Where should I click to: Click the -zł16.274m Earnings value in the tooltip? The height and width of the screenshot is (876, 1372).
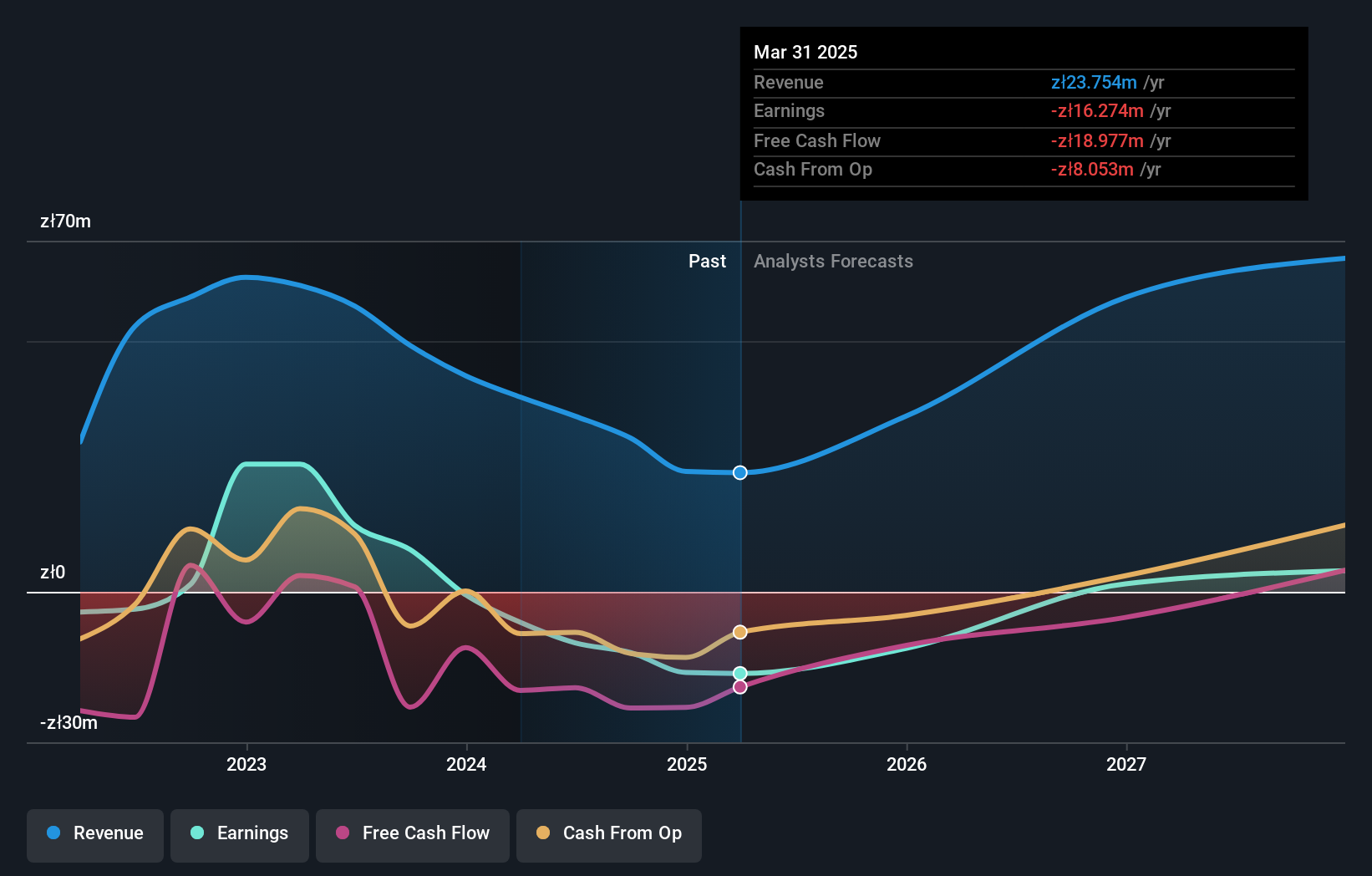click(1096, 110)
